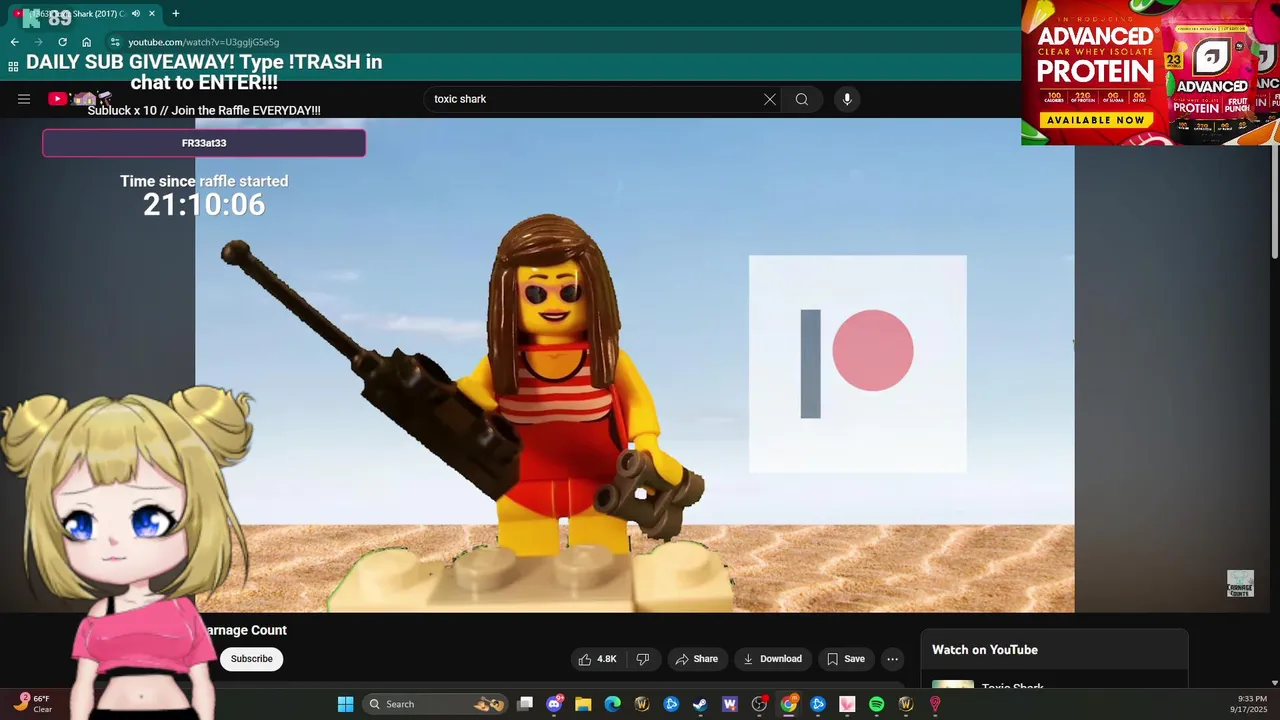
Task: Click the scrollbar down arrow
Action: tap(1274, 682)
